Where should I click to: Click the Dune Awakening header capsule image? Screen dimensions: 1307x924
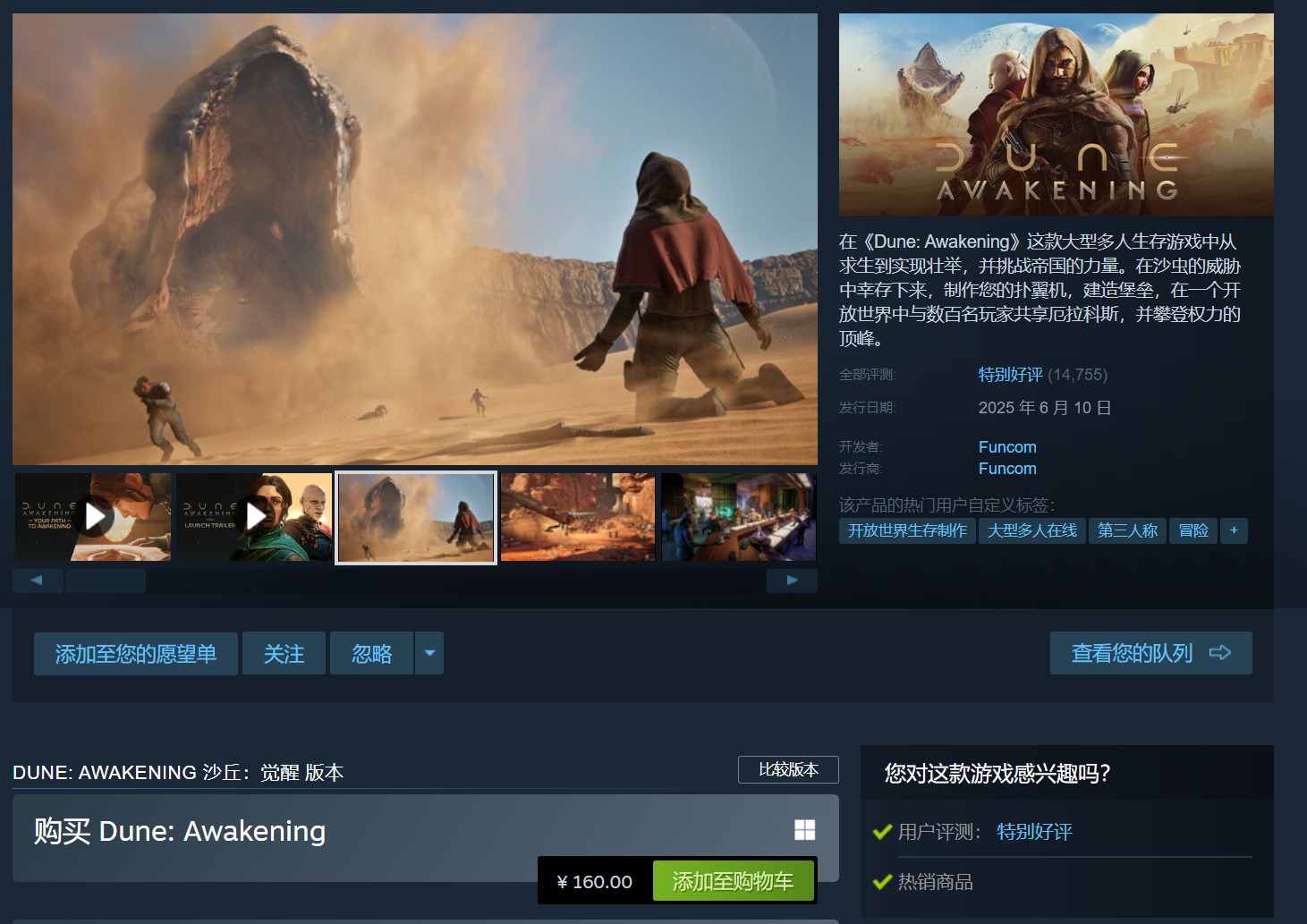click(x=1057, y=114)
